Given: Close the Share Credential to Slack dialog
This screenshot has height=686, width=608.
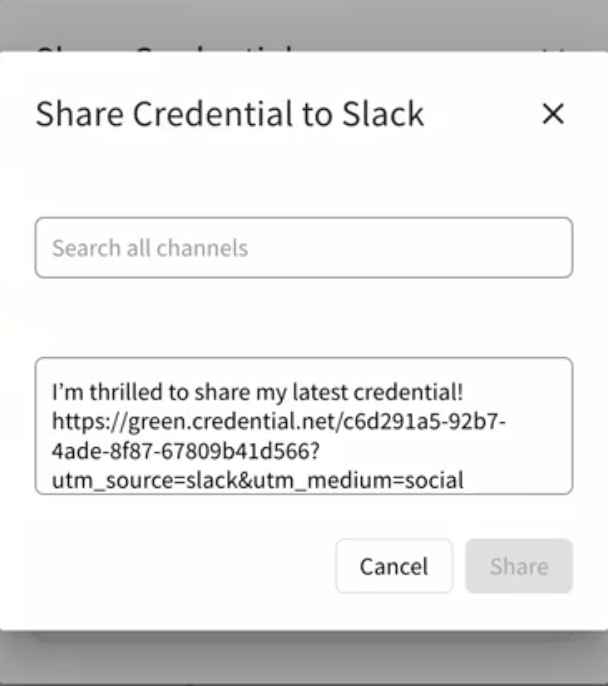Looking at the screenshot, I should coord(552,114).
